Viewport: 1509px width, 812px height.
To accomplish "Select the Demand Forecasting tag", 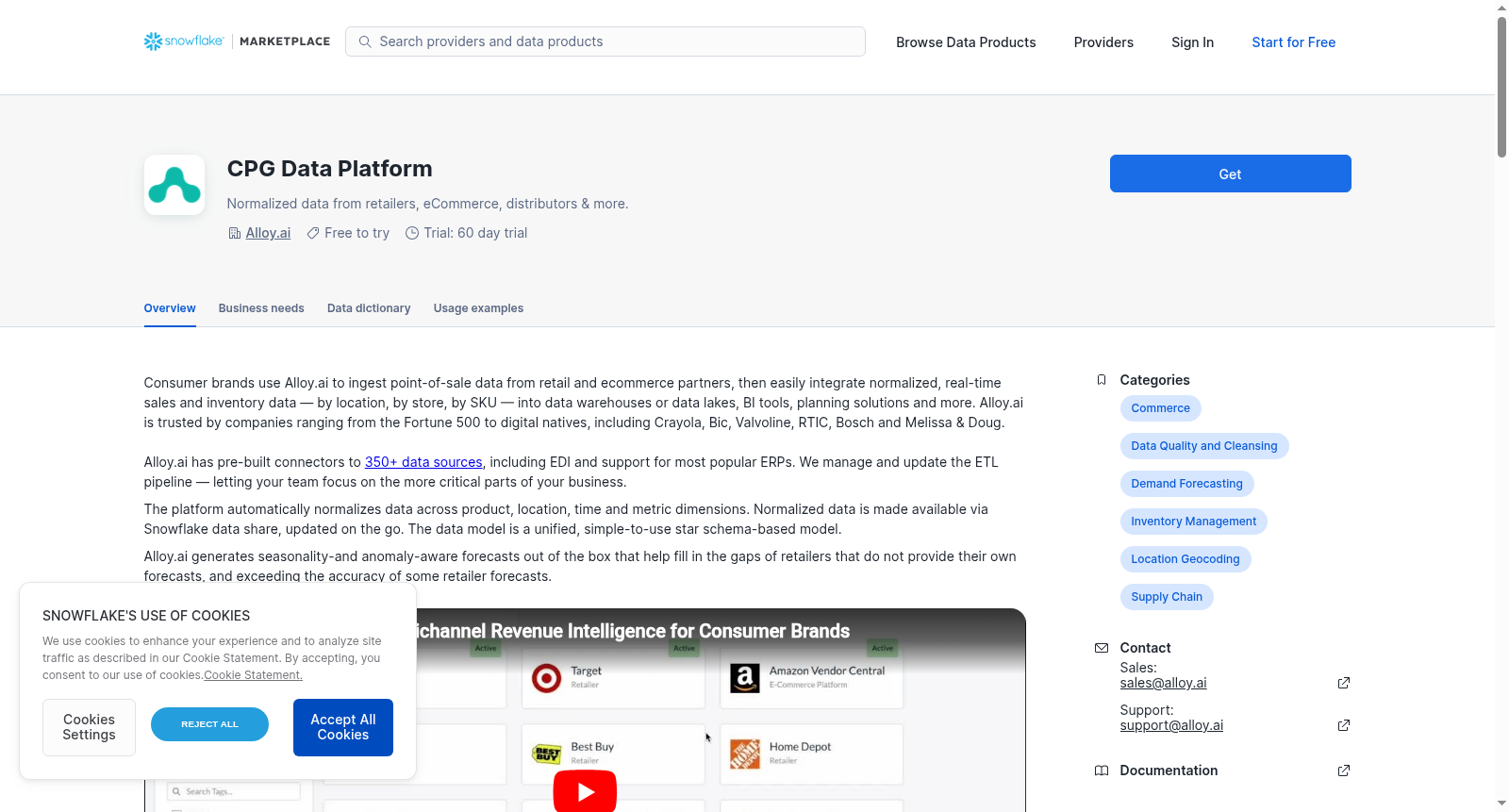I will coord(1186,484).
